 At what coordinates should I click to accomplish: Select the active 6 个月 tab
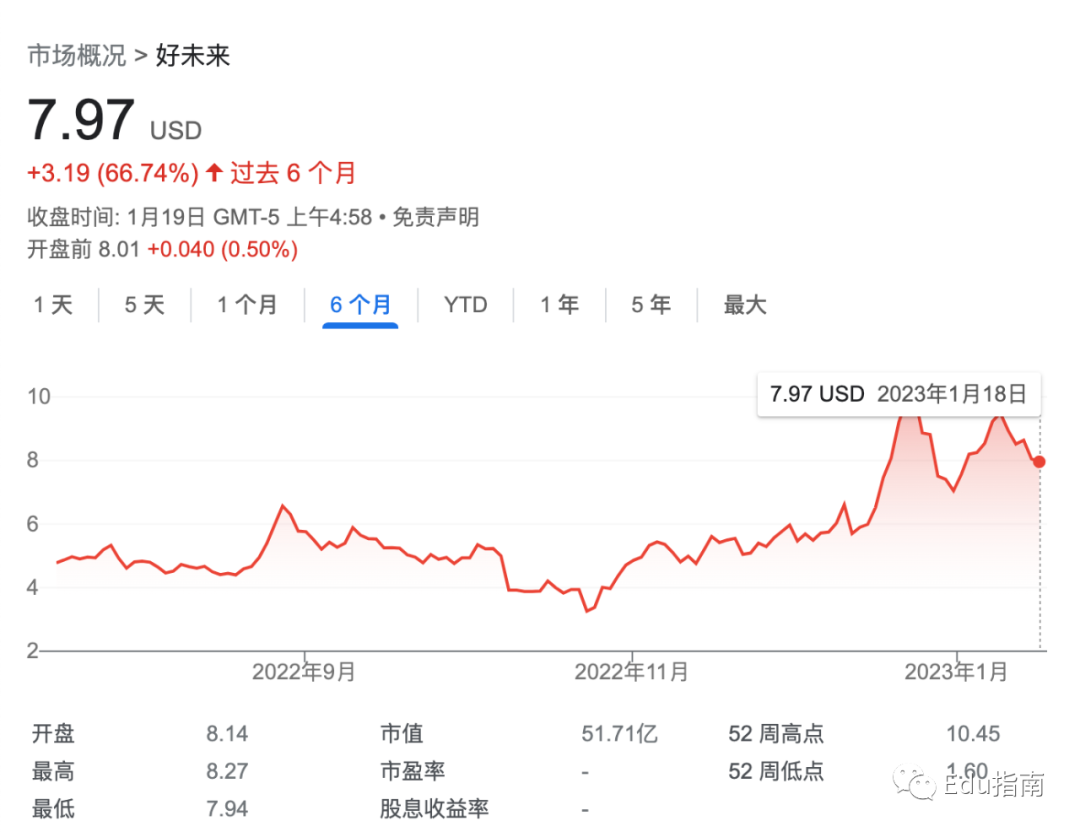360,305
